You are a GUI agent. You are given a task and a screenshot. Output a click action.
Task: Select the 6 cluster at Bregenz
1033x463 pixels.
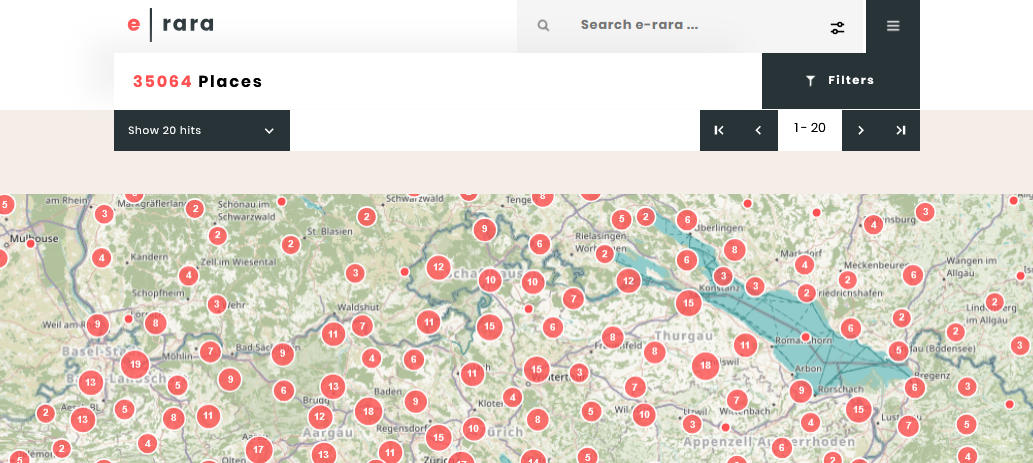click(x=914, y=387)
